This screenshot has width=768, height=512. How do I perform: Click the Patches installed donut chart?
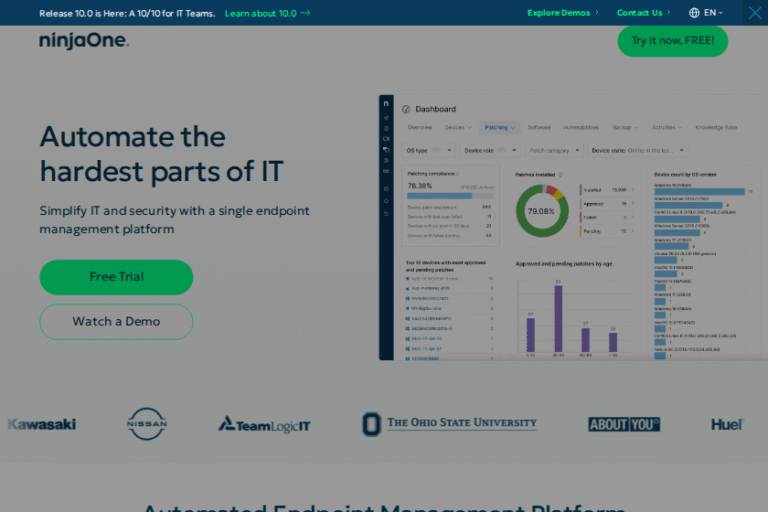click(x=541, y=211)
